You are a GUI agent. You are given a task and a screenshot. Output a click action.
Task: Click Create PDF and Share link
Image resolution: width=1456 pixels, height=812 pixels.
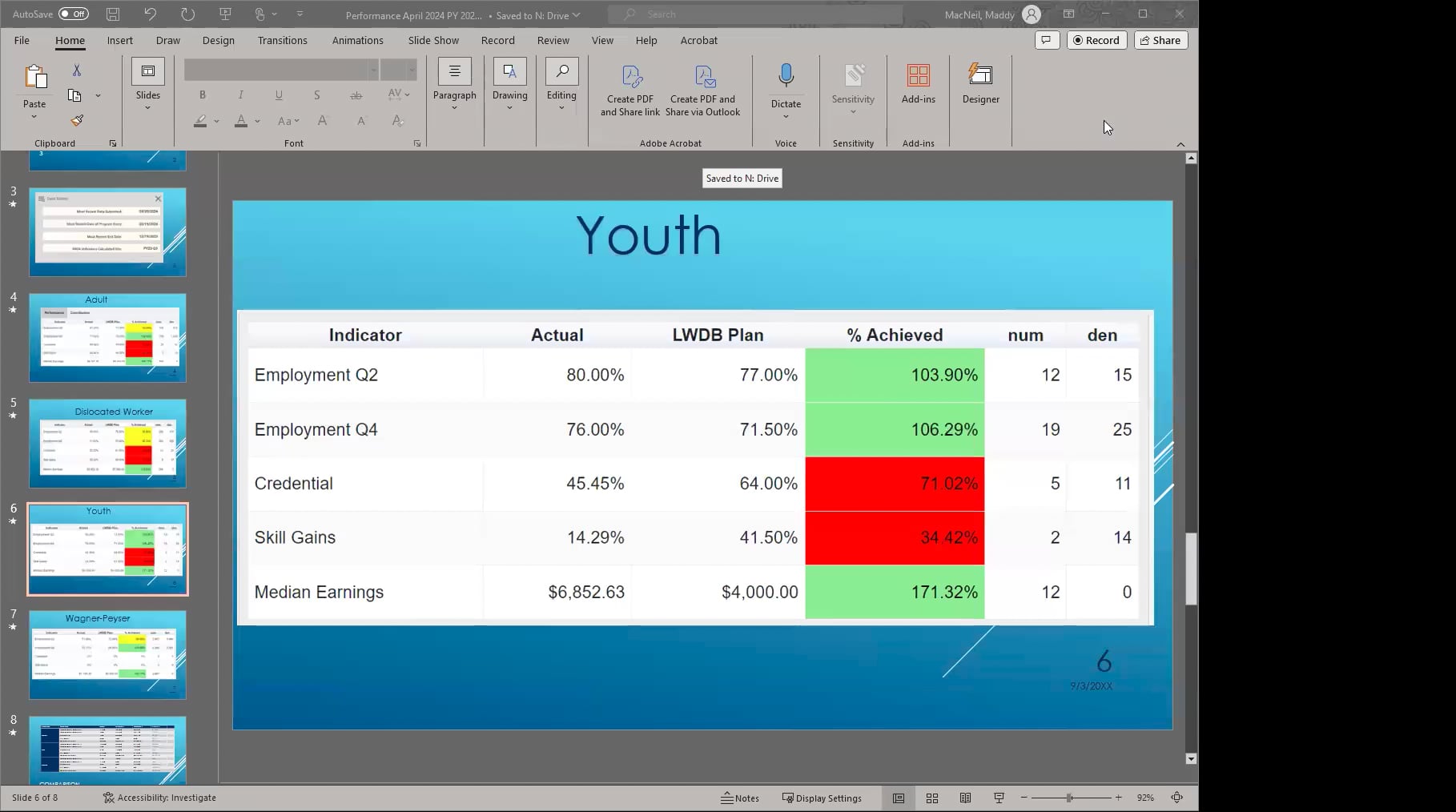[630, 90]
